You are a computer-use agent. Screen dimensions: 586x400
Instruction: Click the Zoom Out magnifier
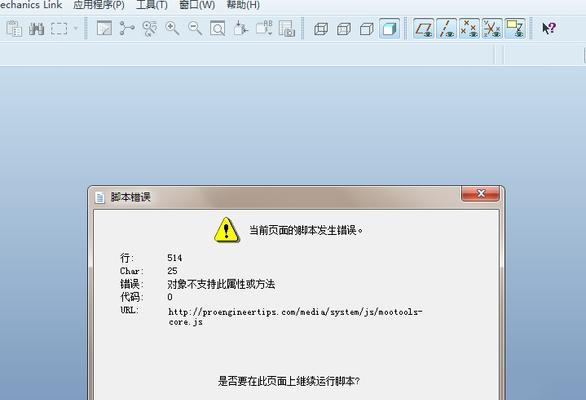point(195,28)
